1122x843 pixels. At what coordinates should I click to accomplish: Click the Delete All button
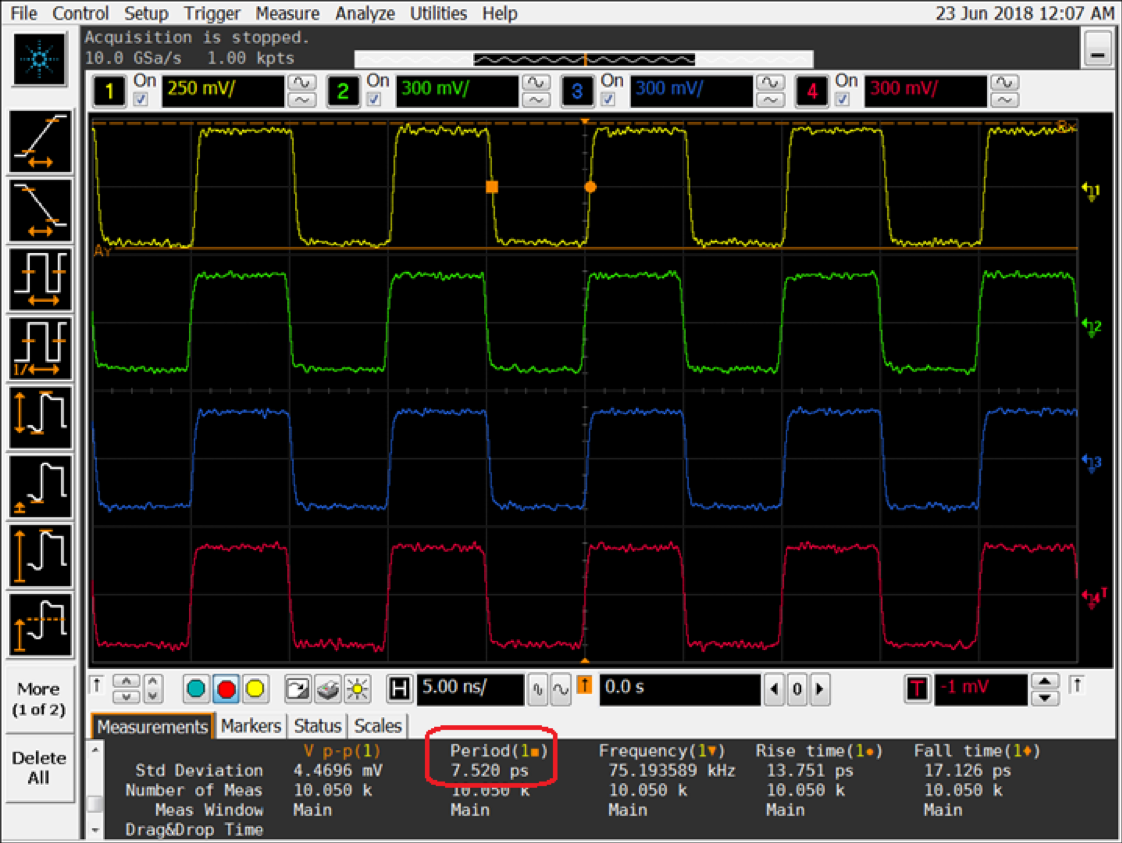(x=38, y=768)
